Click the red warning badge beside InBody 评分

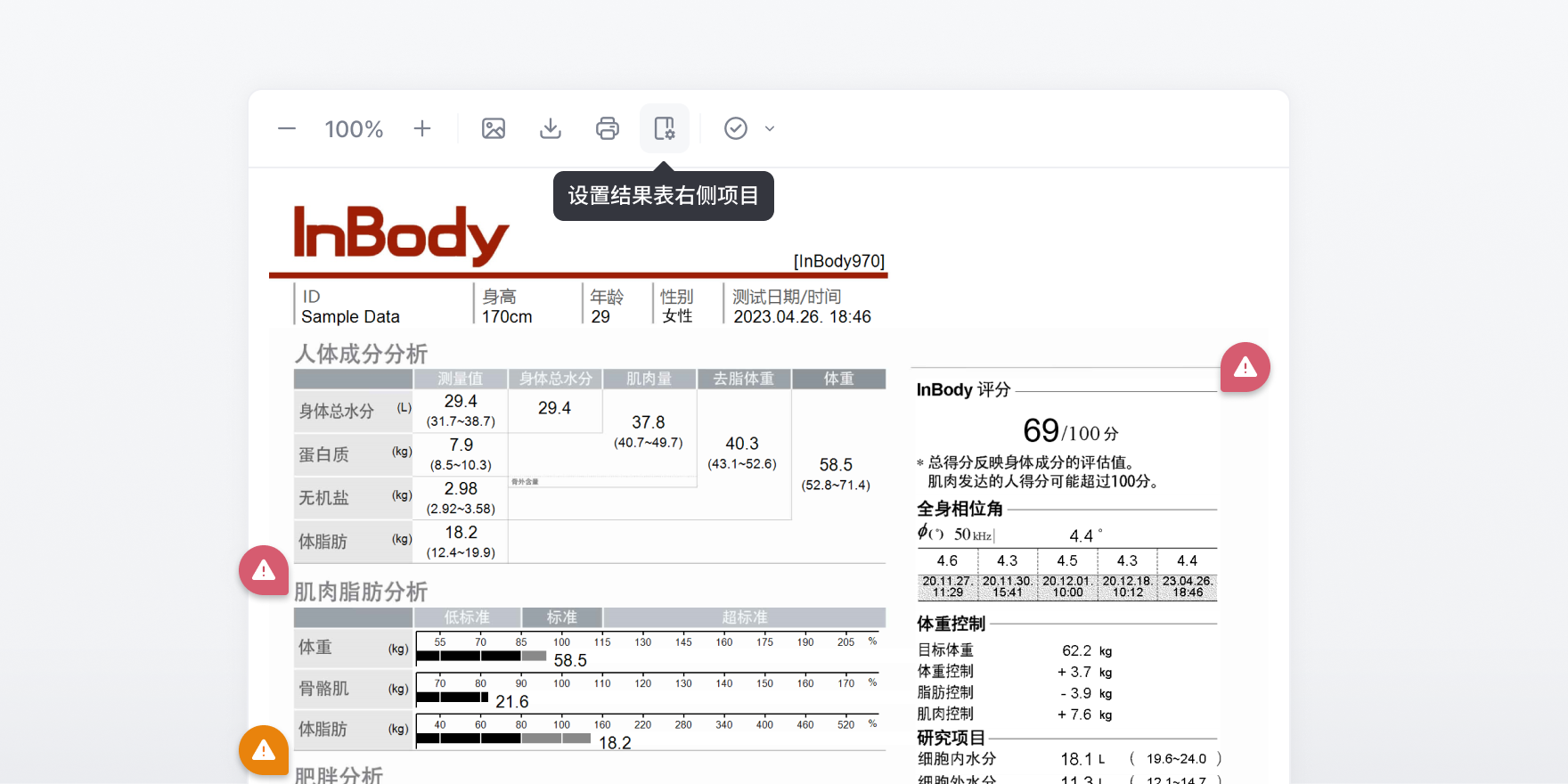click(x=1245, y=367)
